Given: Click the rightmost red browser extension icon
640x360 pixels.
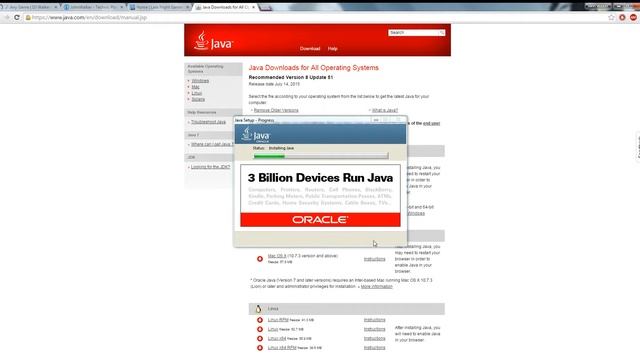Looking at the screenshot, I should click(x=633, y=18).
